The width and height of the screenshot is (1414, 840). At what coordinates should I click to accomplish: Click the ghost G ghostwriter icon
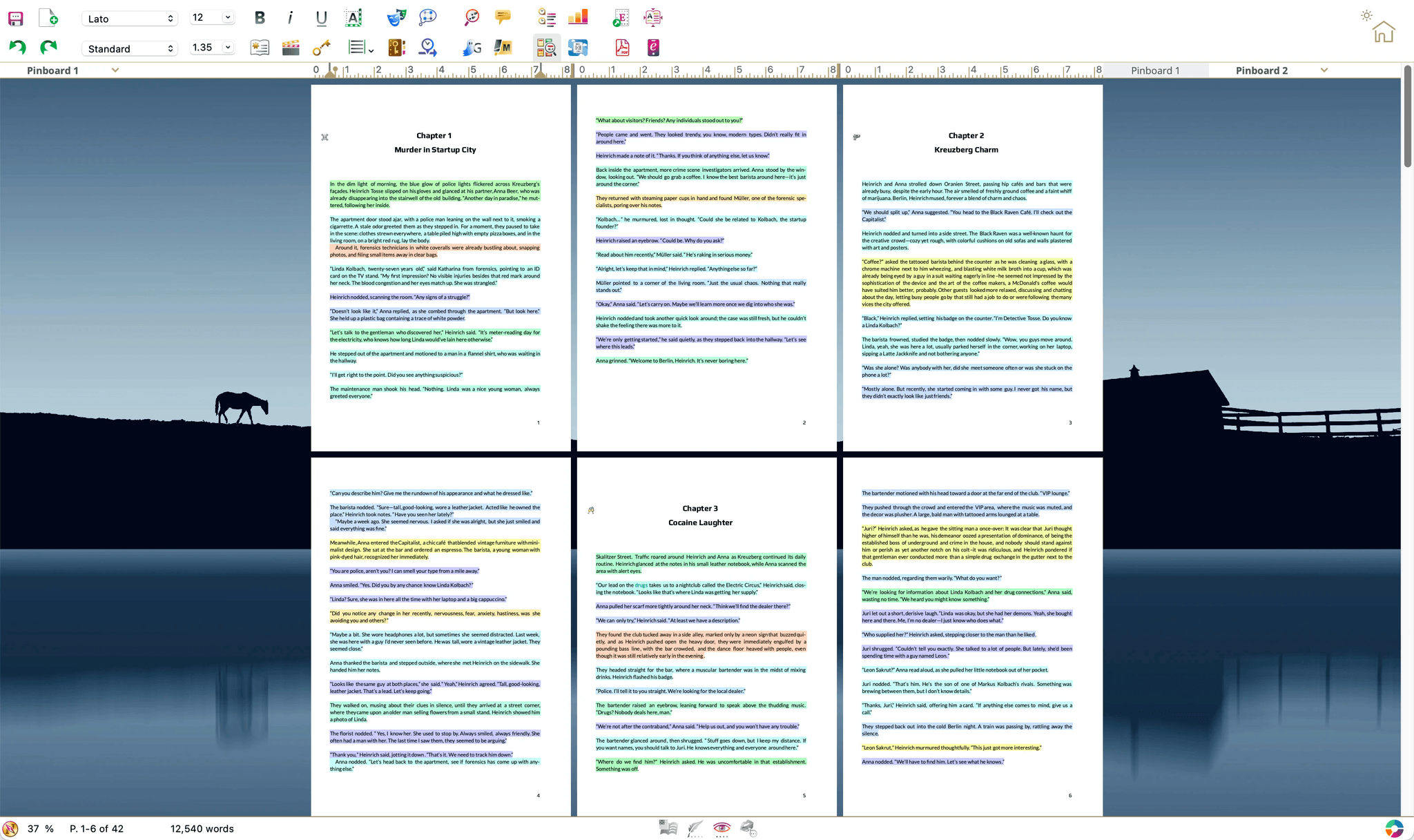[x=472, y=48]
